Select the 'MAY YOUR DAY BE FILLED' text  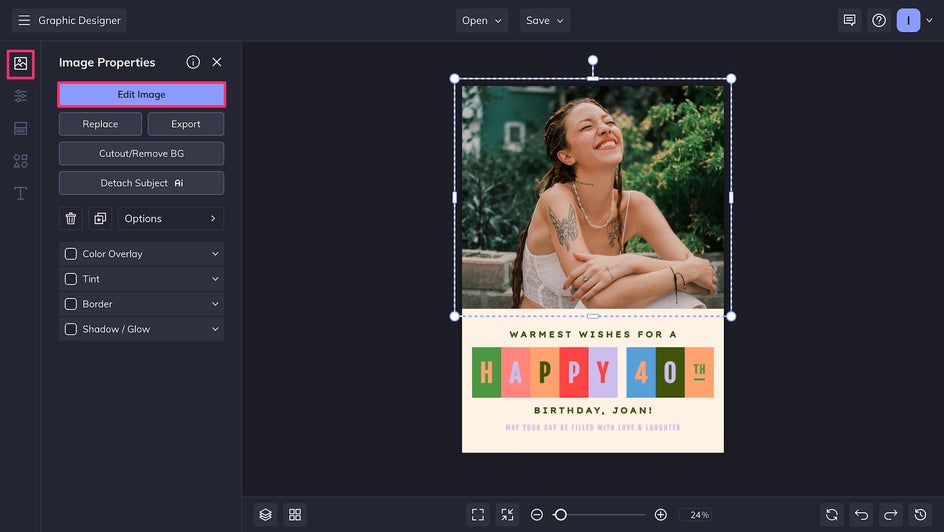[x=593, y=427]
